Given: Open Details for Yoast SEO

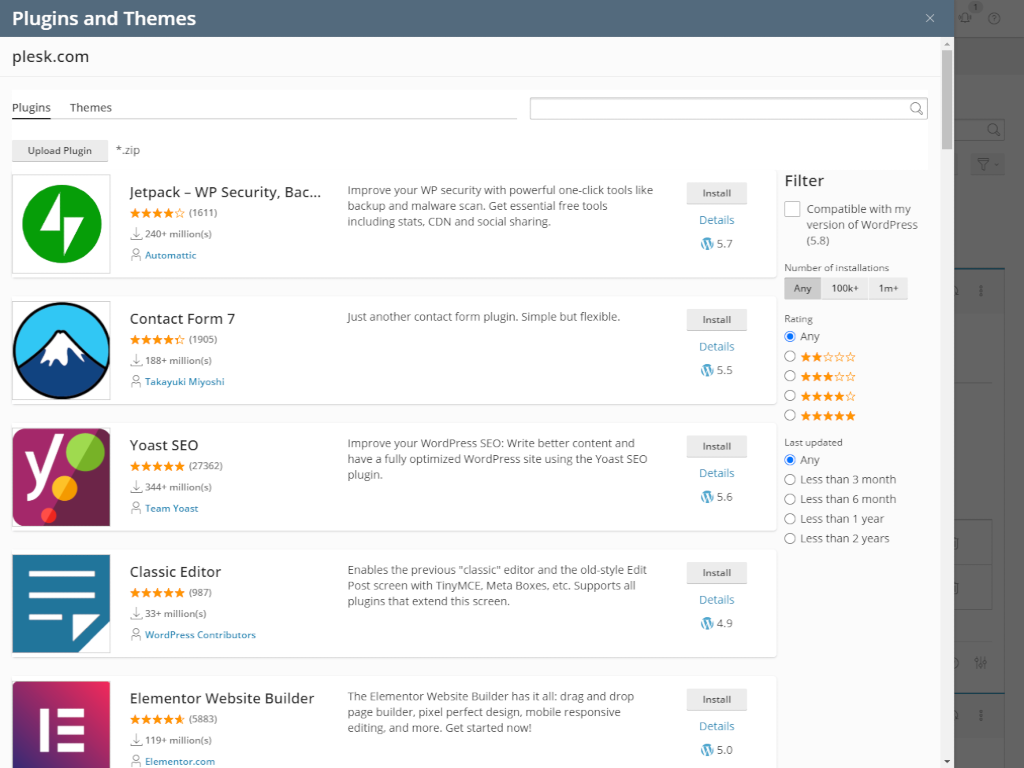Looking at the screenshot, I should [716, 472].
